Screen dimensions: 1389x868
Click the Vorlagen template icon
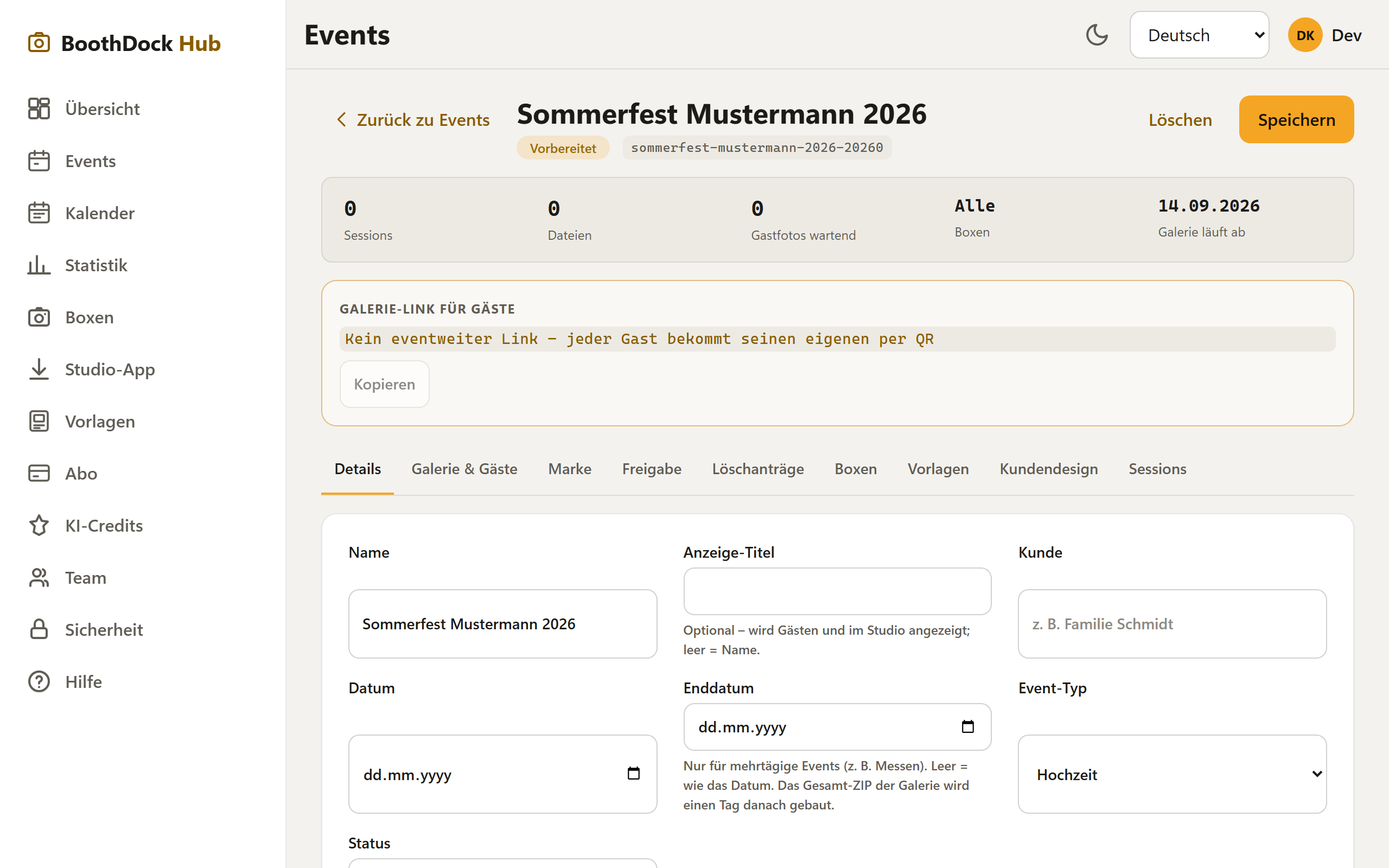(39, 422)
